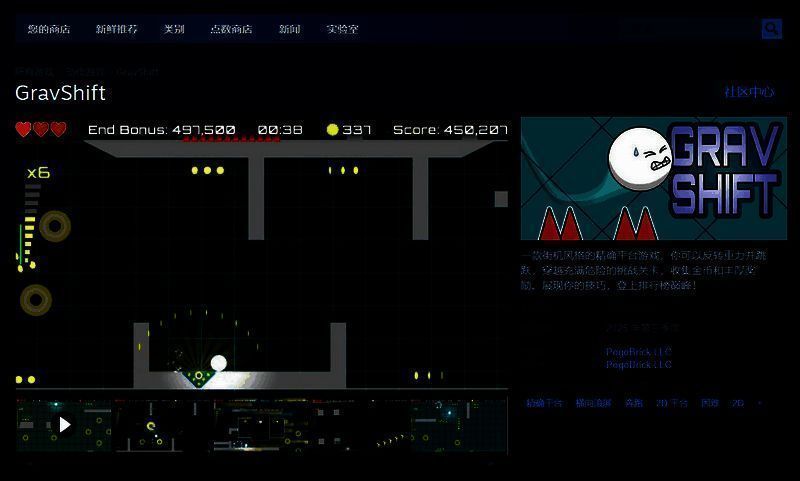Click the GRAV SHIFT header capsule image
Viewport: 800px width, 481px height.
(x=653, y=178)
